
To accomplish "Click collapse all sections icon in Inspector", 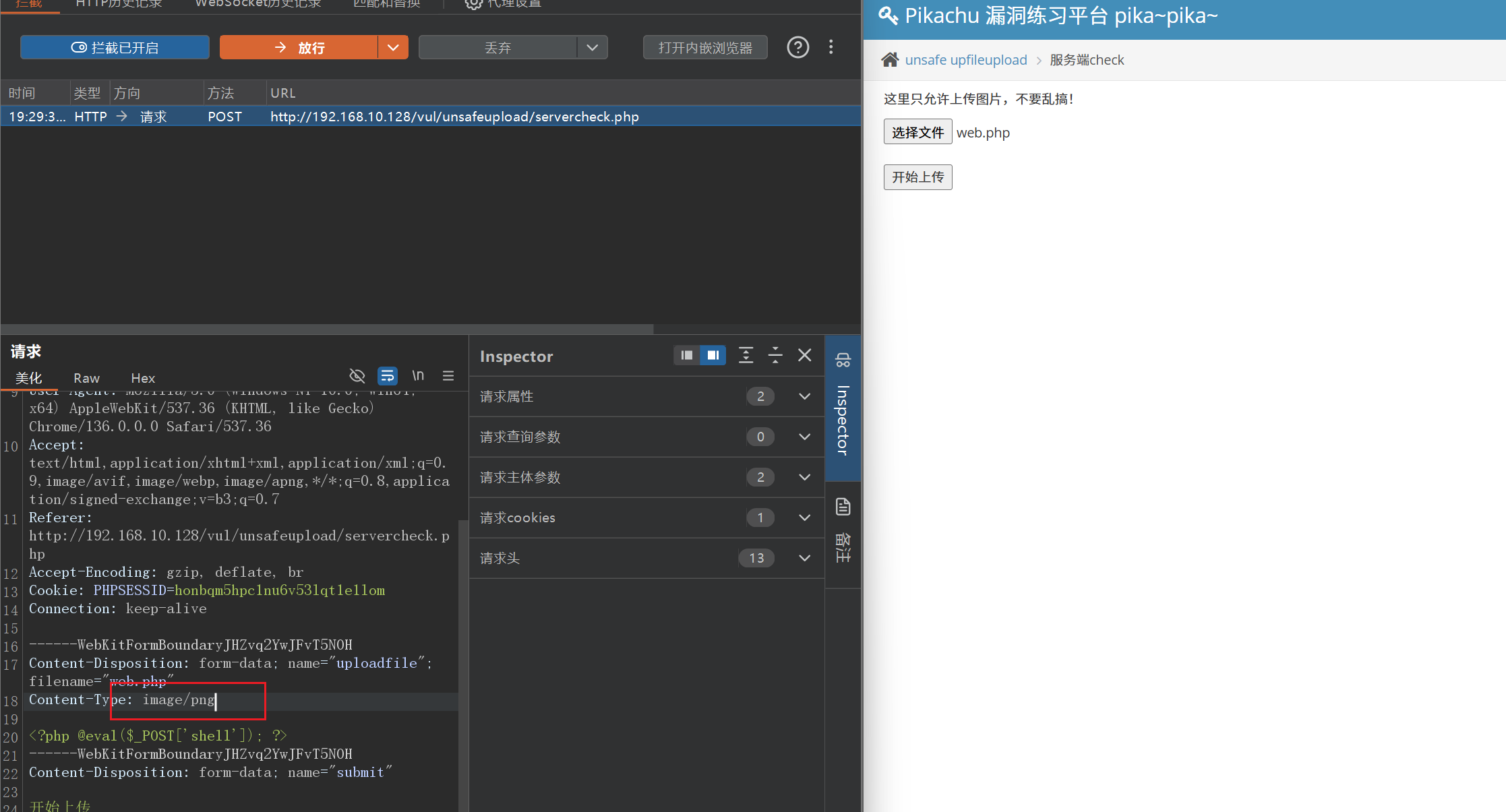I will [775, 355].
